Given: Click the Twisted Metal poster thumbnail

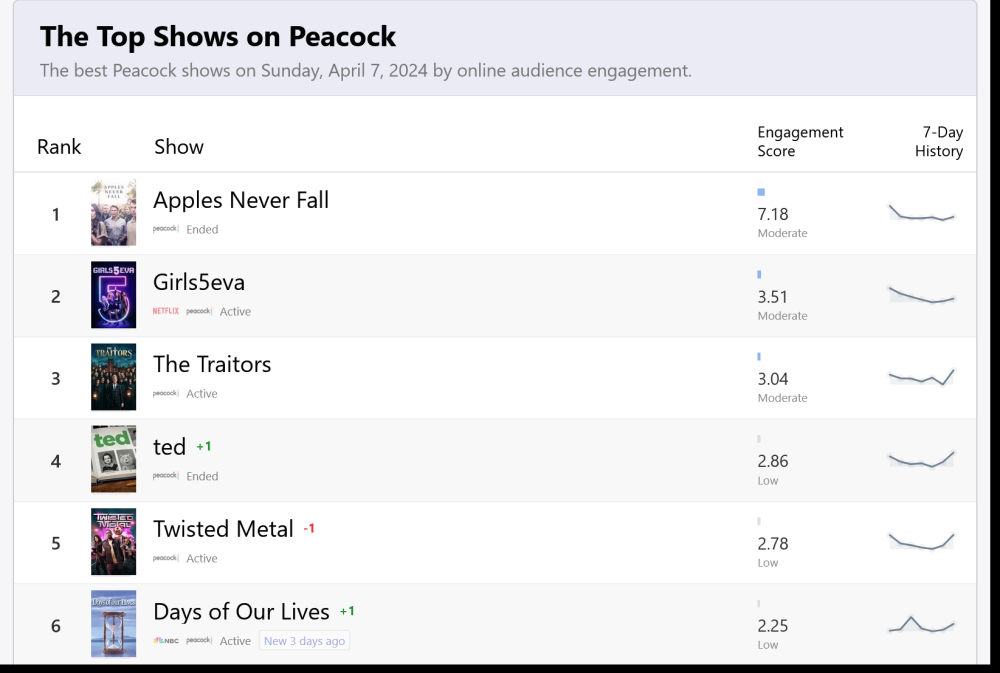Looking at the screenshot, I should 113,542.
